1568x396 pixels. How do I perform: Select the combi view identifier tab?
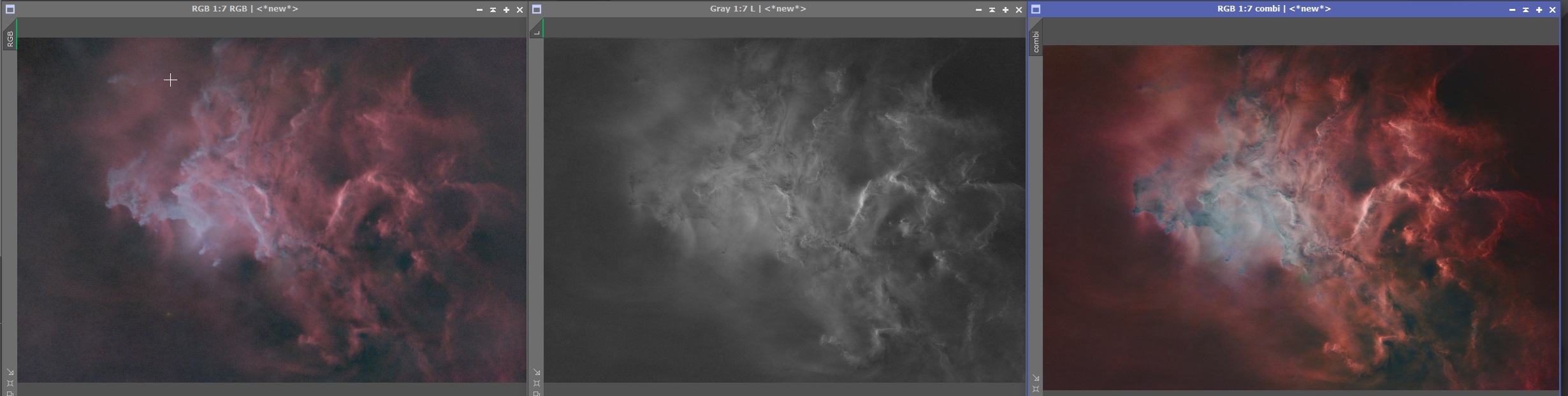click(1036, 41)
